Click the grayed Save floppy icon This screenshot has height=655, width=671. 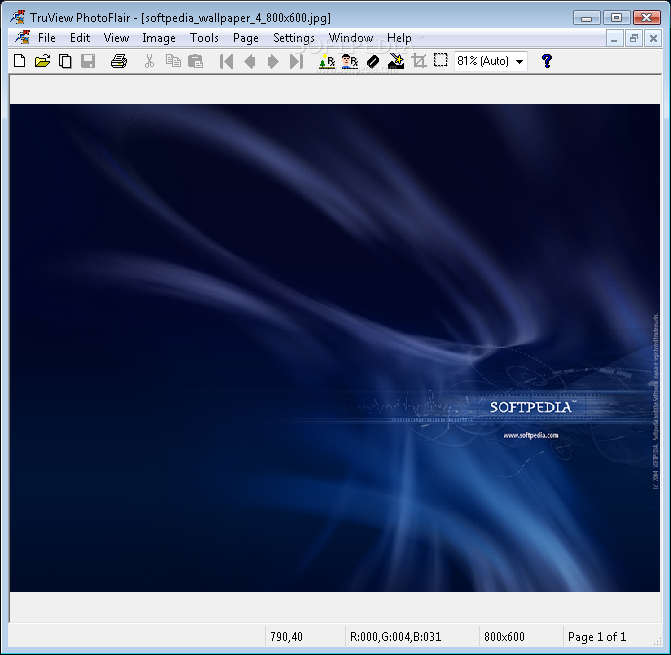point(88,61)
